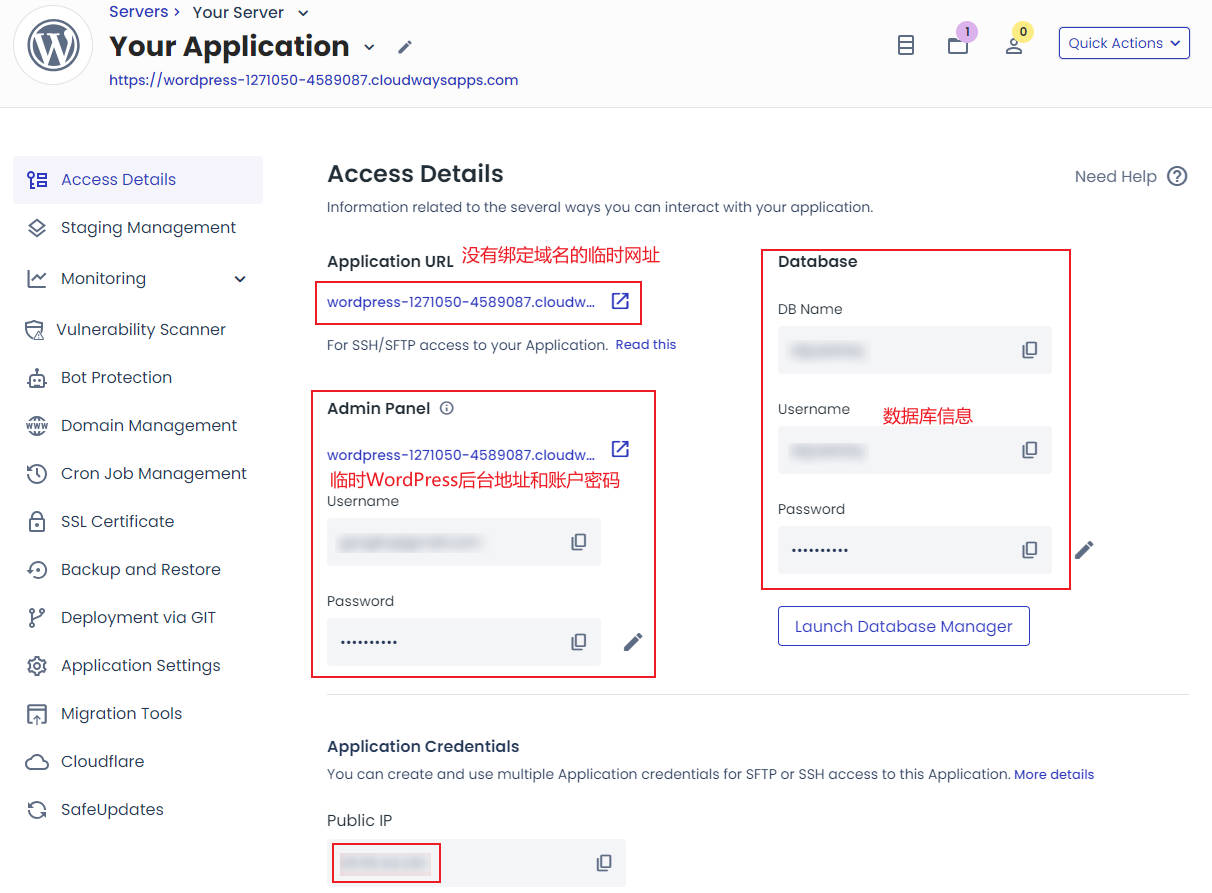Open the Quick Actions dropdown
1212x893 pixels.
[1124, 43]
